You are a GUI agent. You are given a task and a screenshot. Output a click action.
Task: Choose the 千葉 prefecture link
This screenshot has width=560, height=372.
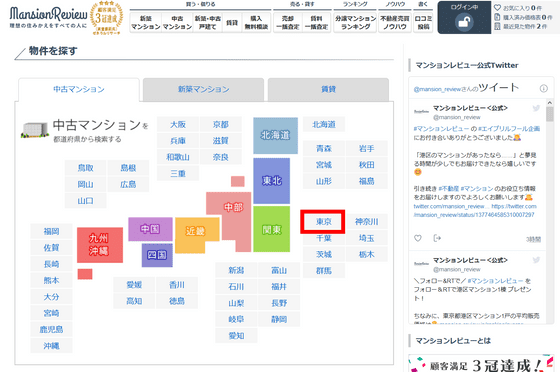324,238
